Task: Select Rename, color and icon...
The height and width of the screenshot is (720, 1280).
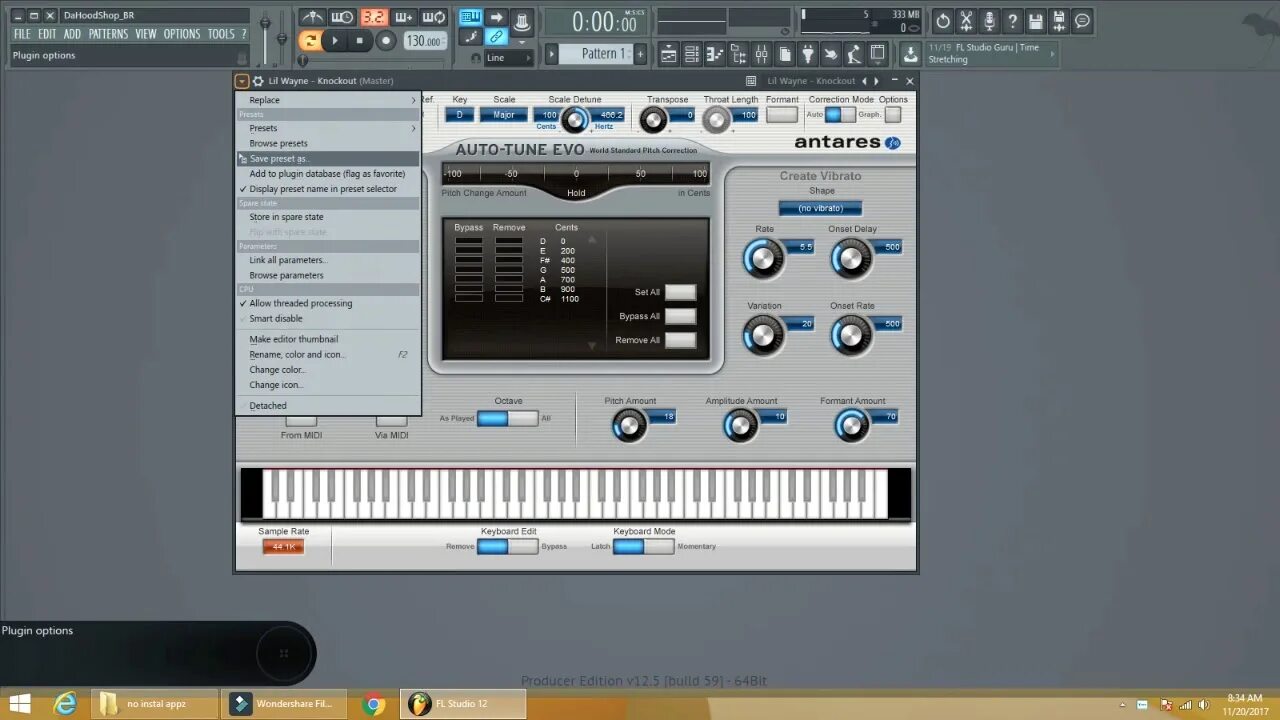Action: click(328, 354)
